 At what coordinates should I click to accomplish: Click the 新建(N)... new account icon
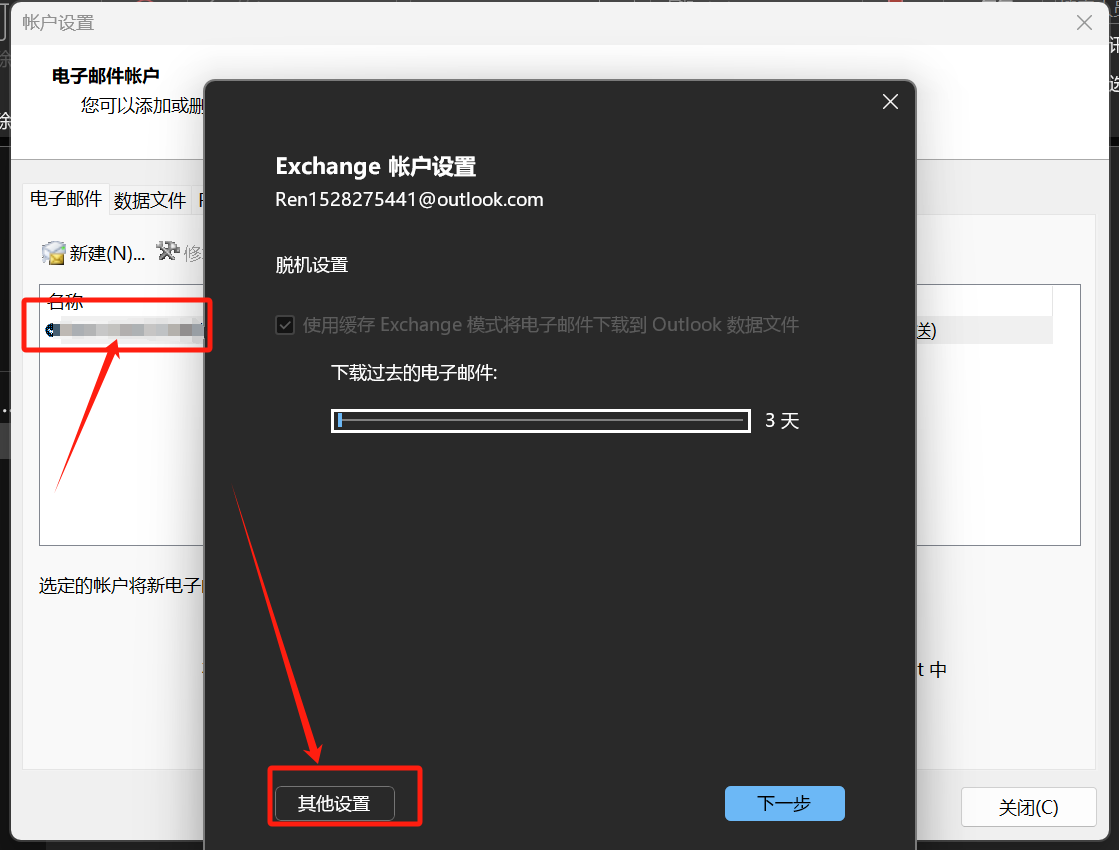point(54,253)
